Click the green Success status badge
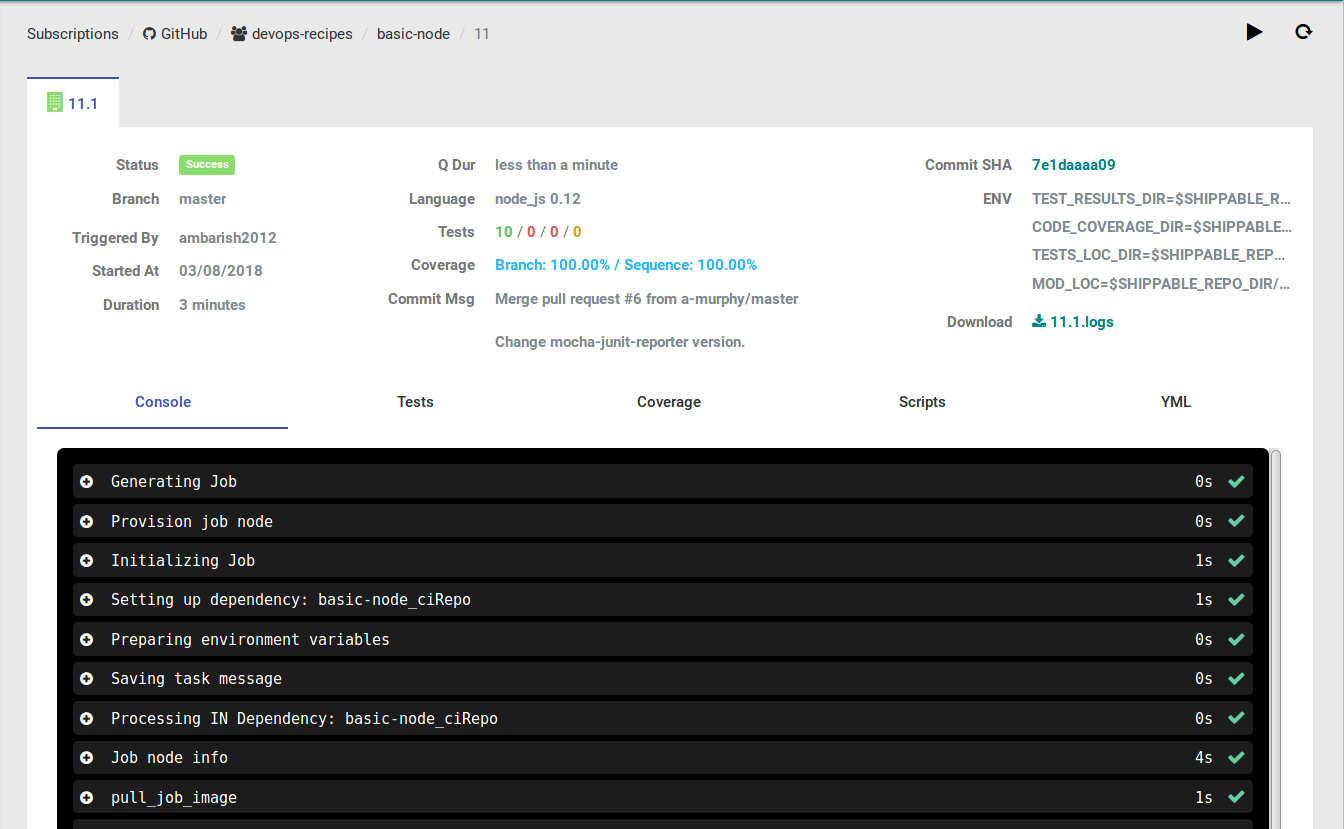Image resolution: width=1344 pixels, height=829 pixels. point(207,165)
